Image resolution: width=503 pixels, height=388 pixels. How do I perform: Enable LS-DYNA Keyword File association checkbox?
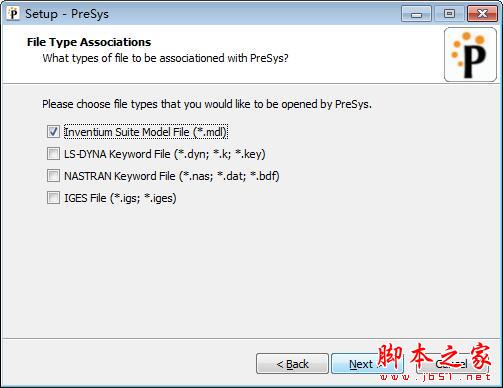(x=53, y=154)
